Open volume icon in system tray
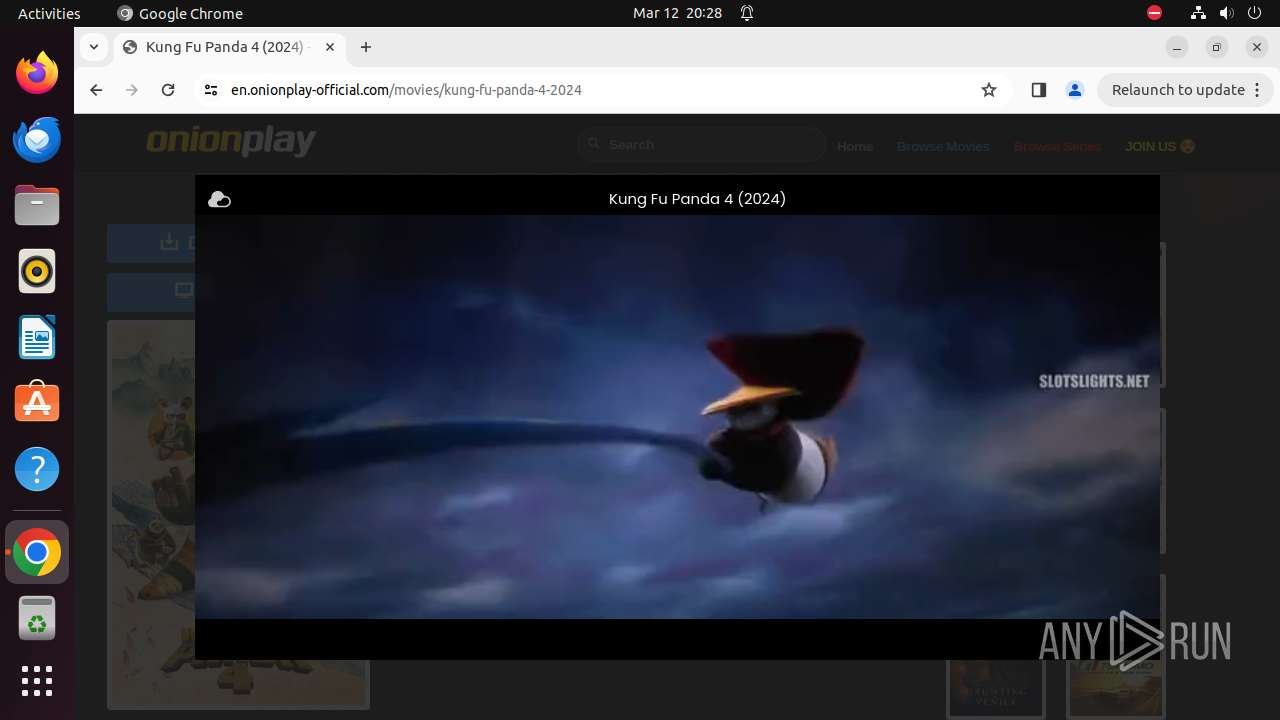The image size is (1280, 720). pyautogui.click(x=1227, y=13)
